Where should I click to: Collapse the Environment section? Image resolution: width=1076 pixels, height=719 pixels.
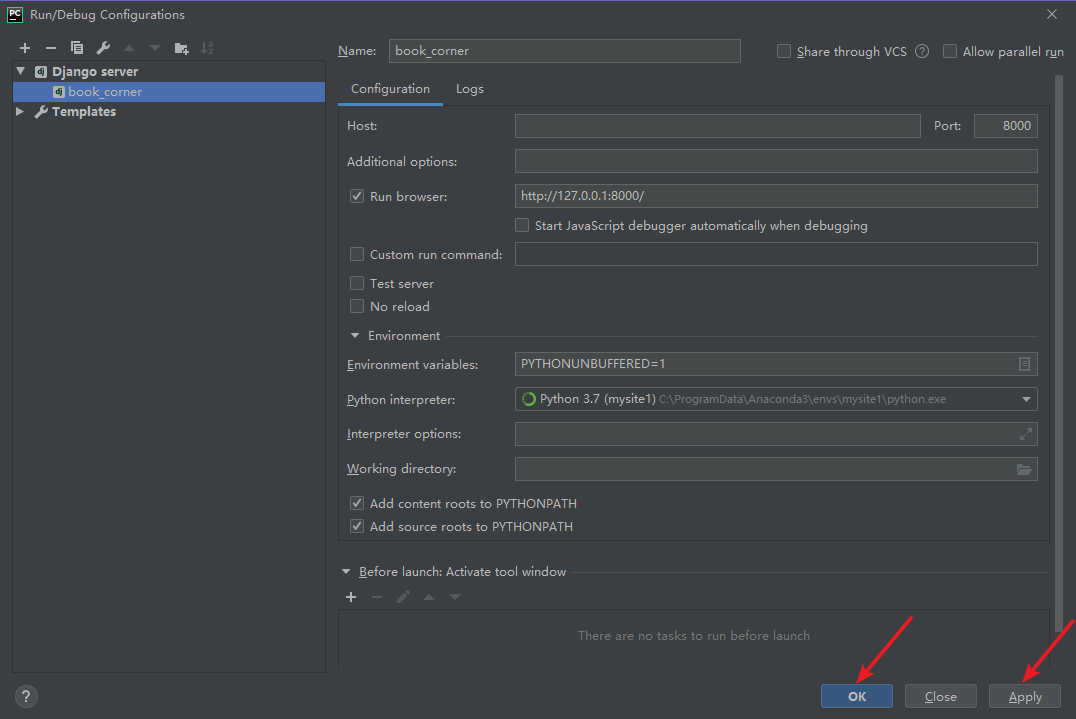coord(355,336)
